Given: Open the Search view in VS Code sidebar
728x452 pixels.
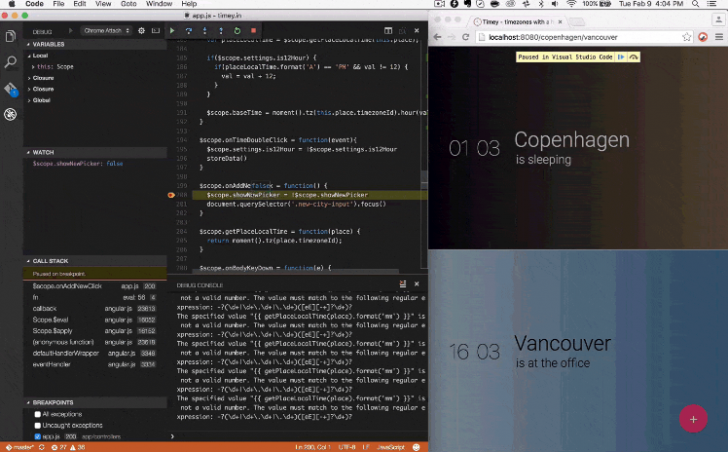Looking at the screenshot, I should point(10,61).
